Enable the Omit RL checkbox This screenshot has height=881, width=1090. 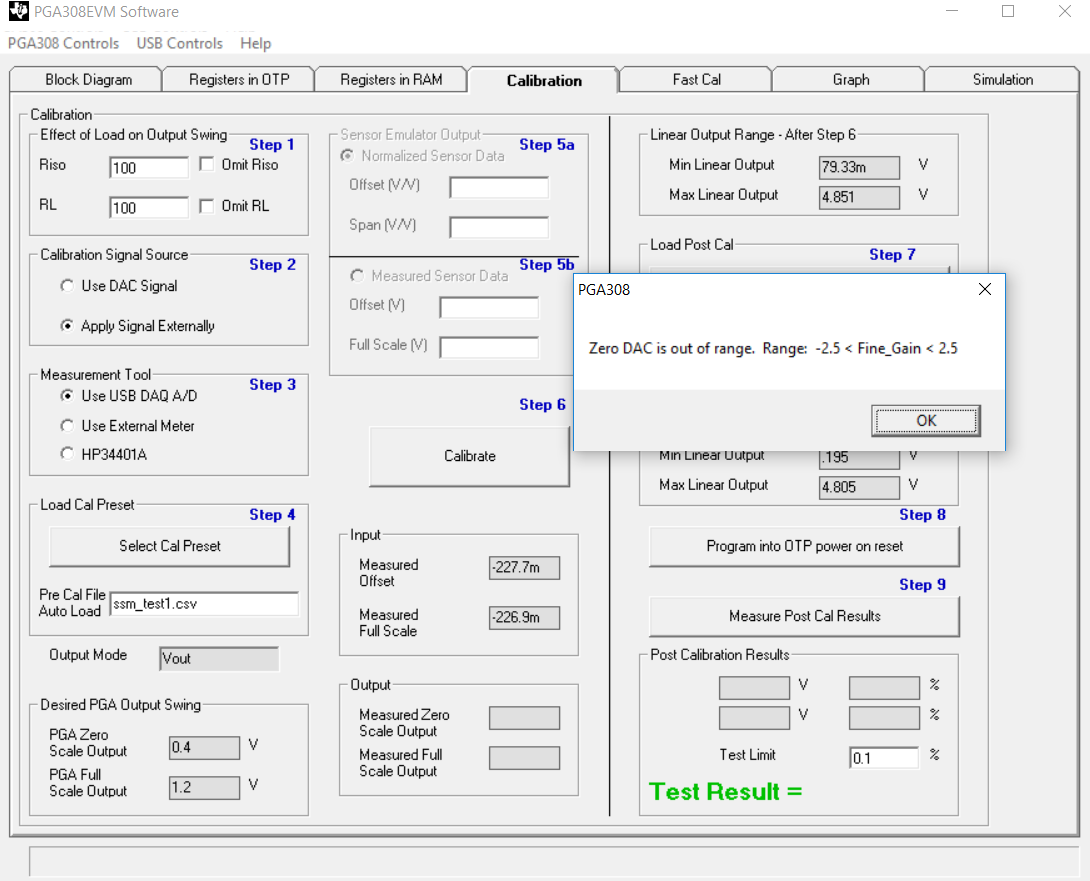coord(206,206)
